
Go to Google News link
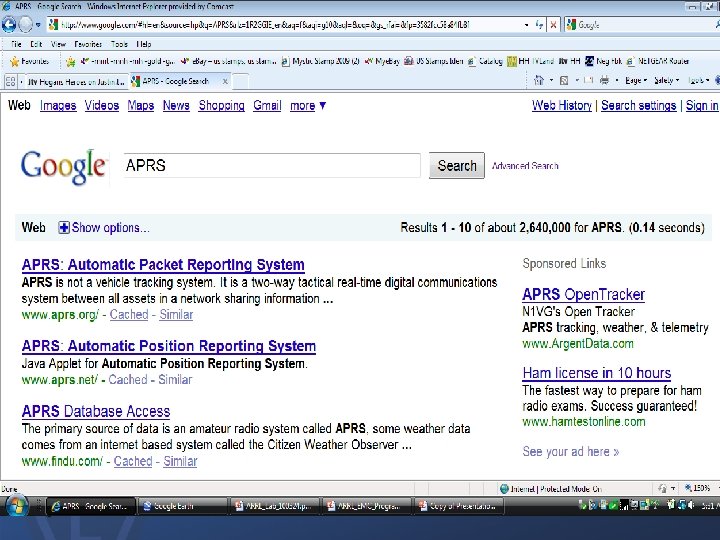pyautogui.click(x=176, y=106)
